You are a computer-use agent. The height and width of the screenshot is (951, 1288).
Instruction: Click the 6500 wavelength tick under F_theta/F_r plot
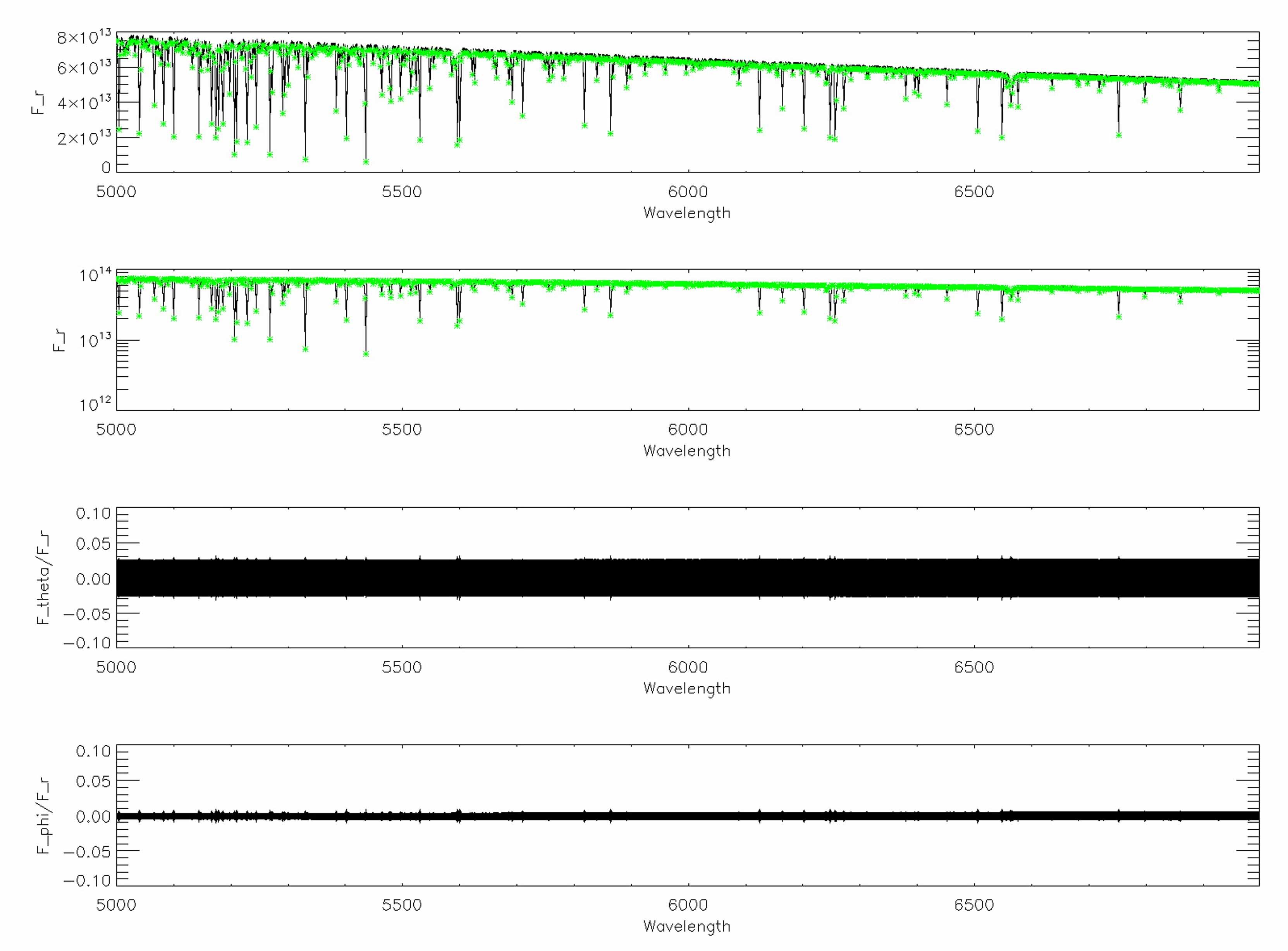973,667
